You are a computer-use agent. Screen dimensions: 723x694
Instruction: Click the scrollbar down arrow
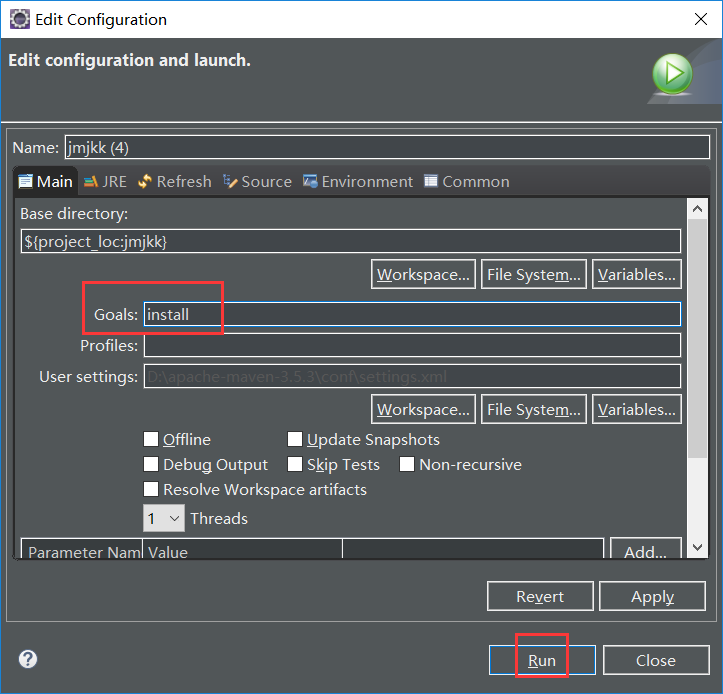point(698,547)
